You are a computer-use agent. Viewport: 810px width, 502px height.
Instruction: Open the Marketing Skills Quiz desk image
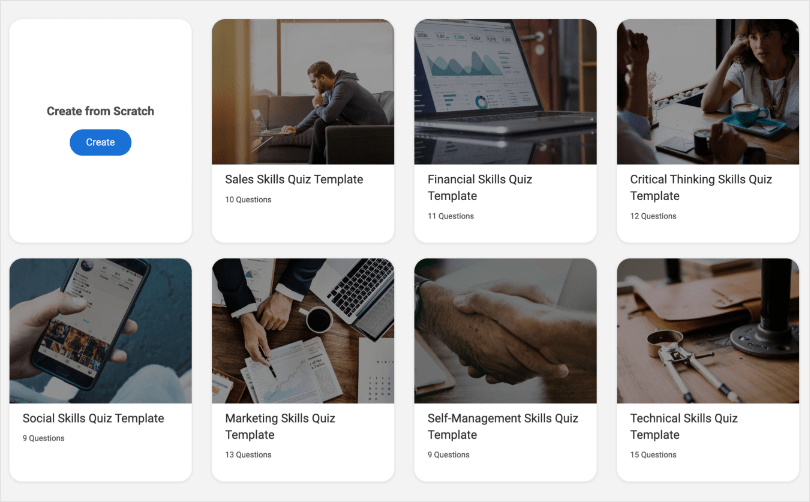click(303, 331)
